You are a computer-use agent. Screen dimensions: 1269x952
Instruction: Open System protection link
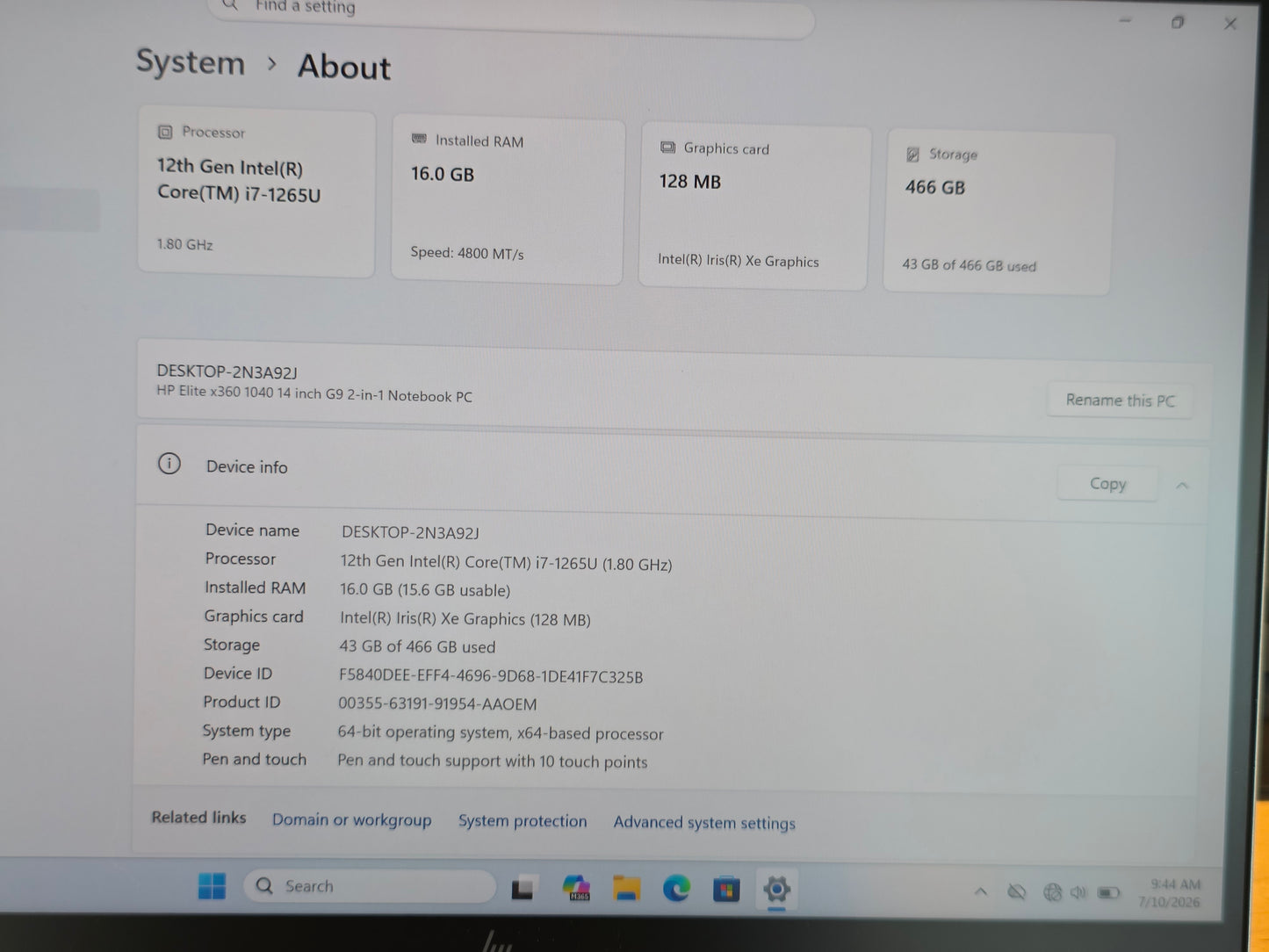523,821
